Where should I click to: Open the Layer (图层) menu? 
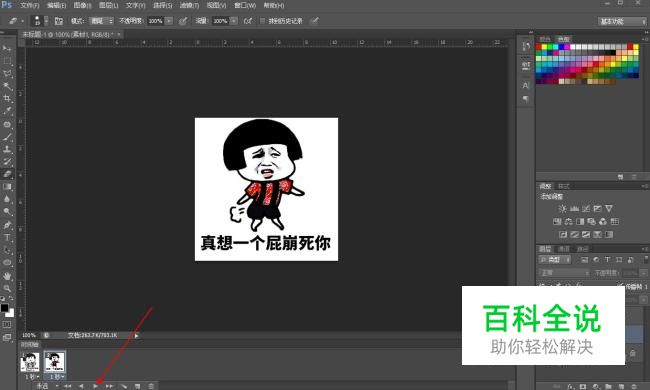pos(108,5)
